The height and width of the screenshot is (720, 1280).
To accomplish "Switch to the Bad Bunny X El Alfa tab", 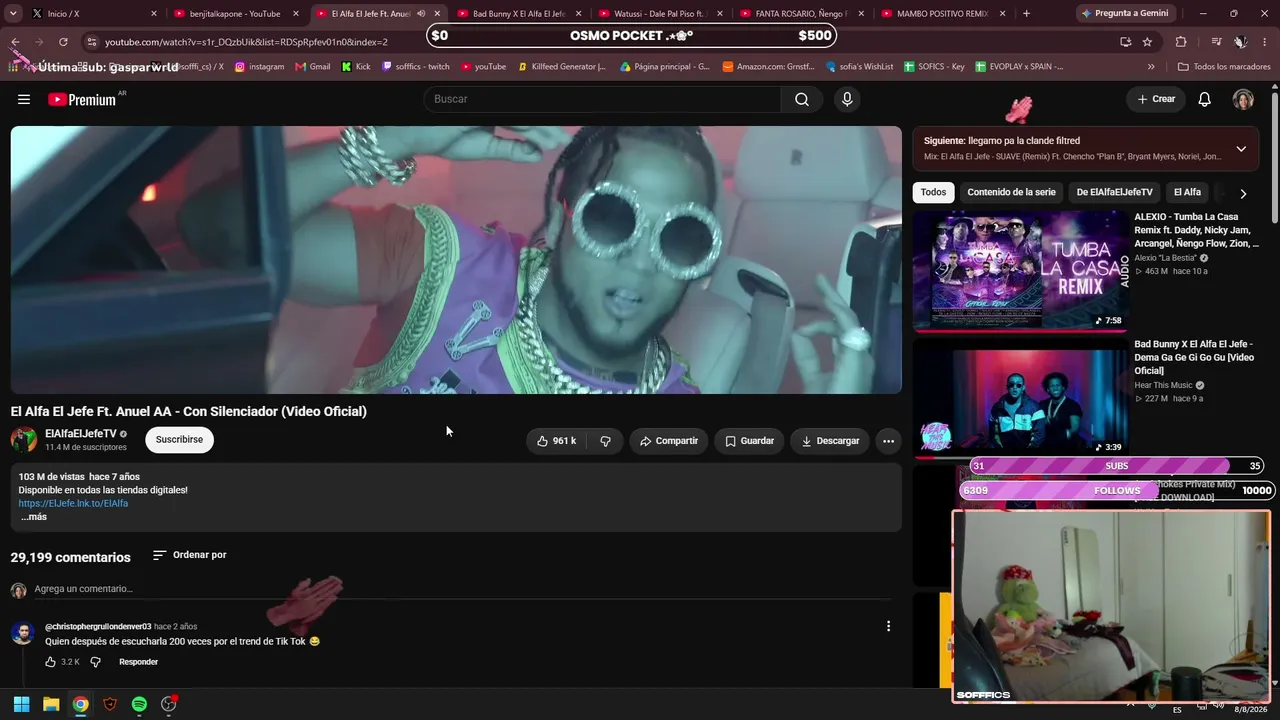I will tap(520, 14).
